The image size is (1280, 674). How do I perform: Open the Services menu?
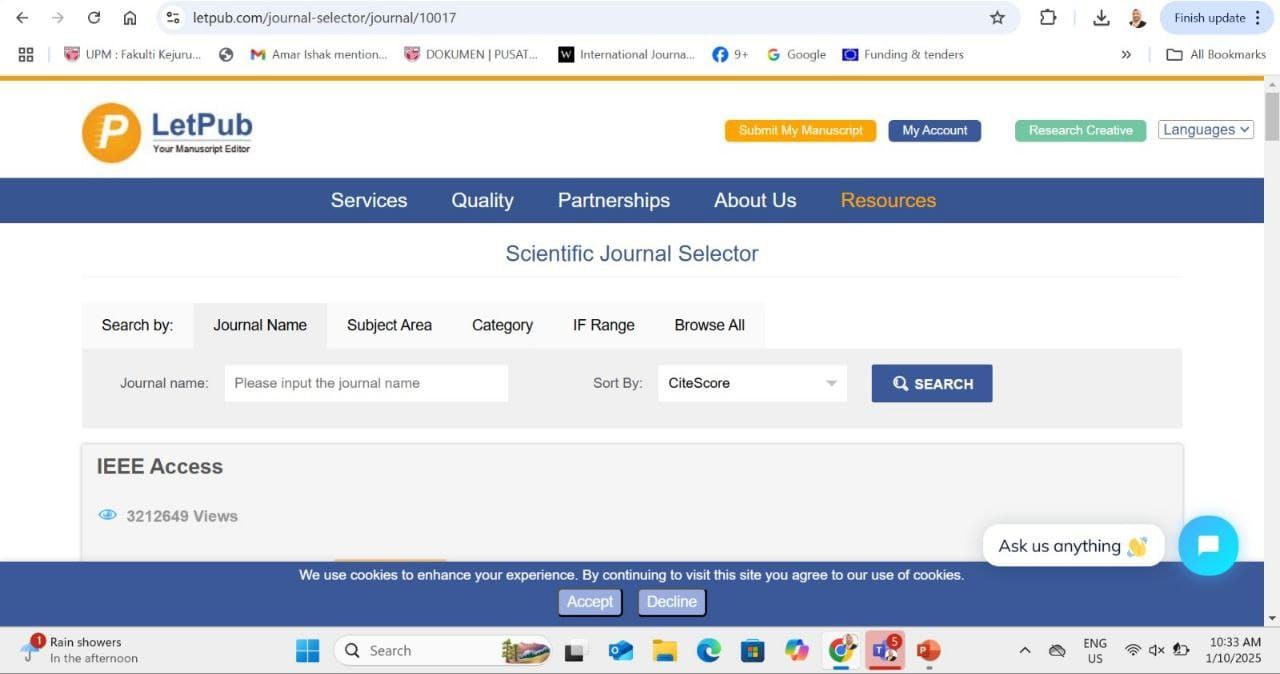pos(369,200)
